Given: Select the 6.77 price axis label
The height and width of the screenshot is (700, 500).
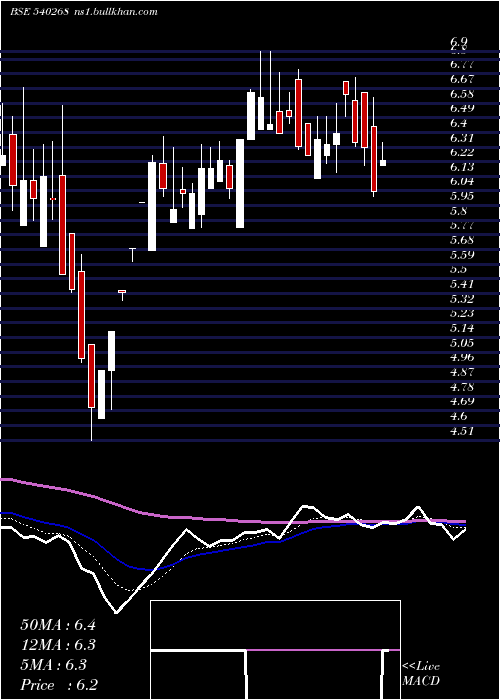Looking at the screenshot, I should (x=462, y=64).
